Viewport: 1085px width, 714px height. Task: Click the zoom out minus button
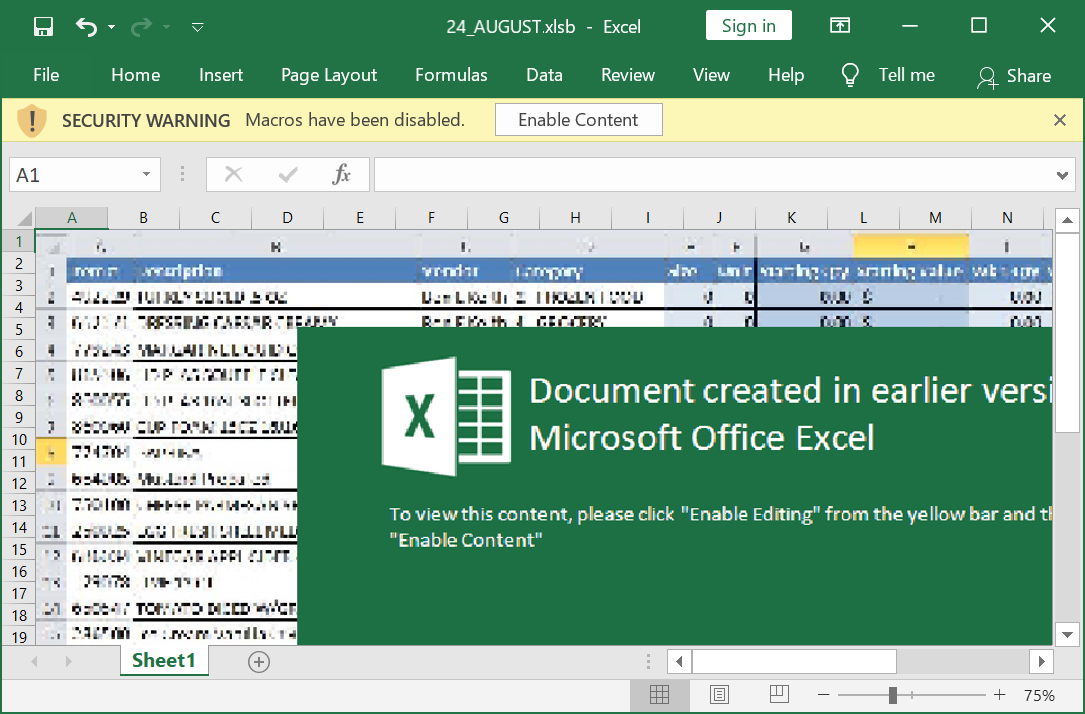pos(823,695)
